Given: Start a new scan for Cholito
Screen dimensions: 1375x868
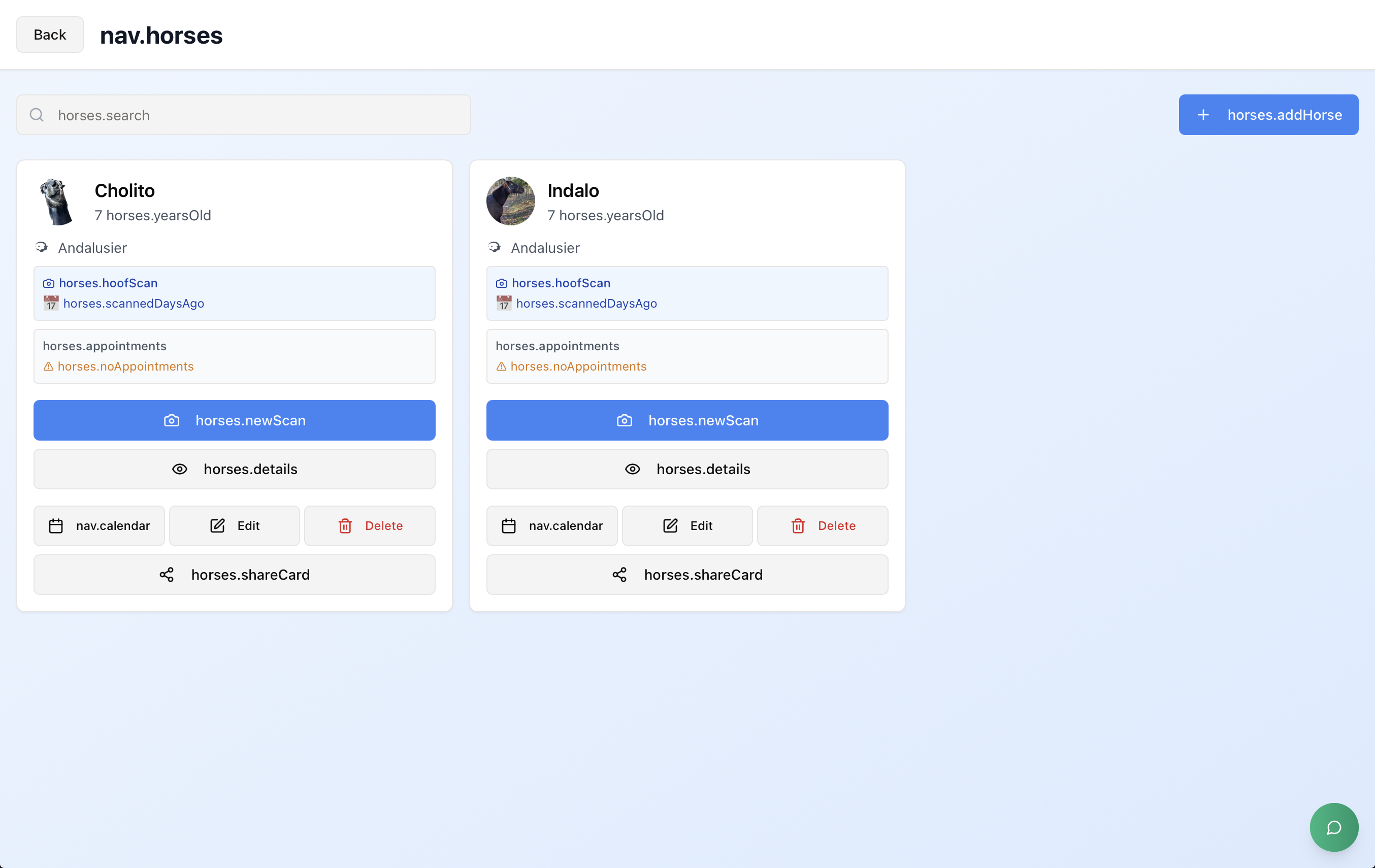Looking at the screenshot, I should [234, 421].
